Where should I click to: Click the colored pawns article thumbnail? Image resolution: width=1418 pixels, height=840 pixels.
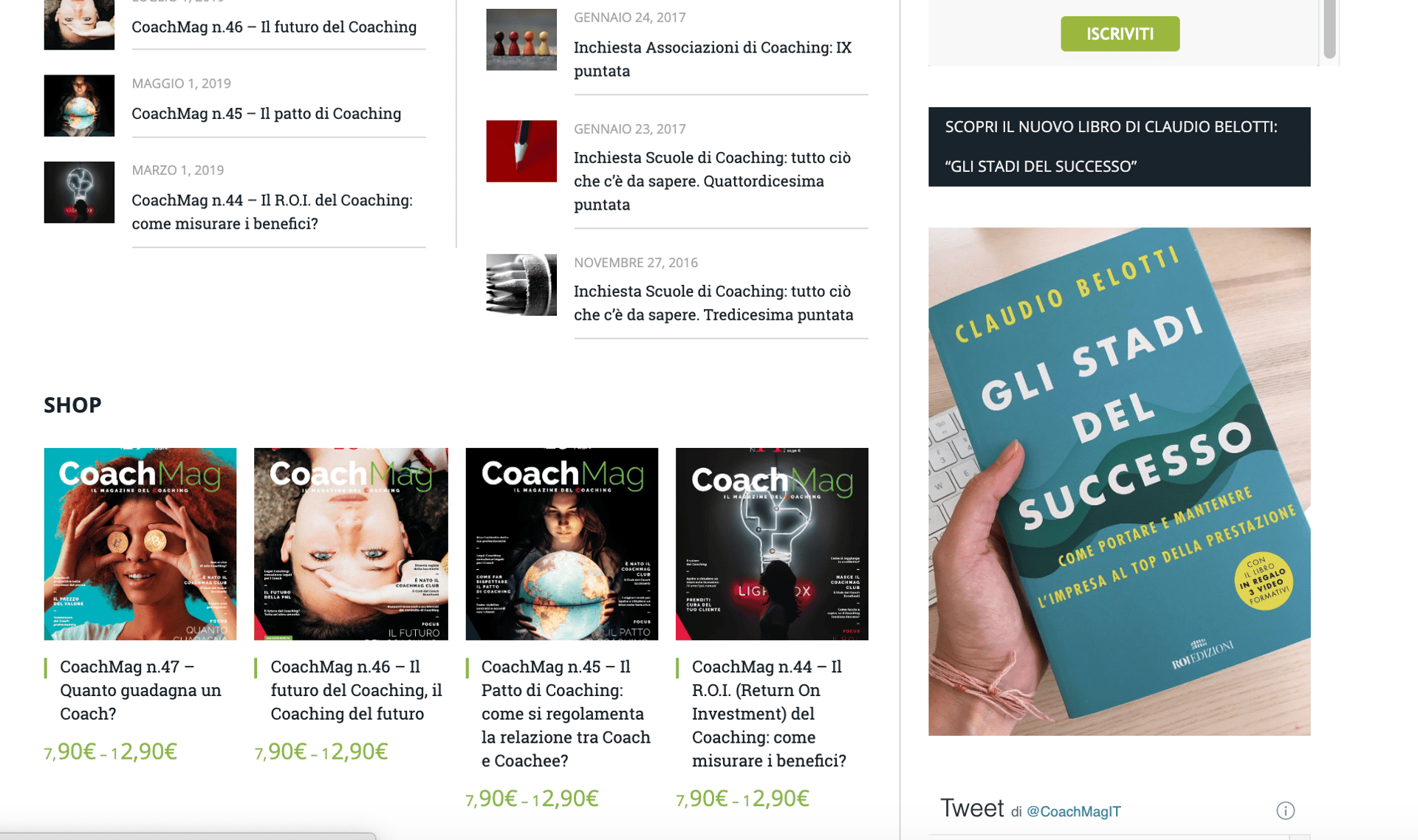tap(521, 40)
